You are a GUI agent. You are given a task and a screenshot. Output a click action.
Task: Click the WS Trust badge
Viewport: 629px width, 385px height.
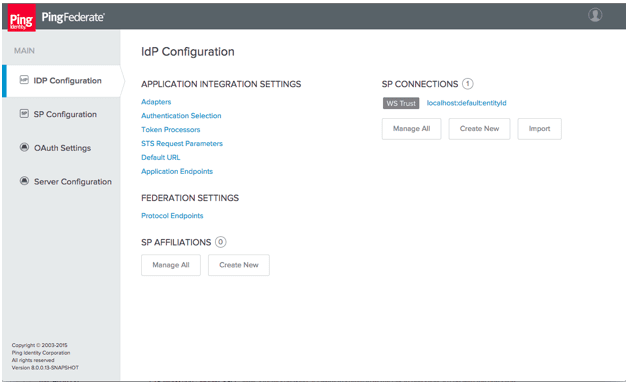401,103
